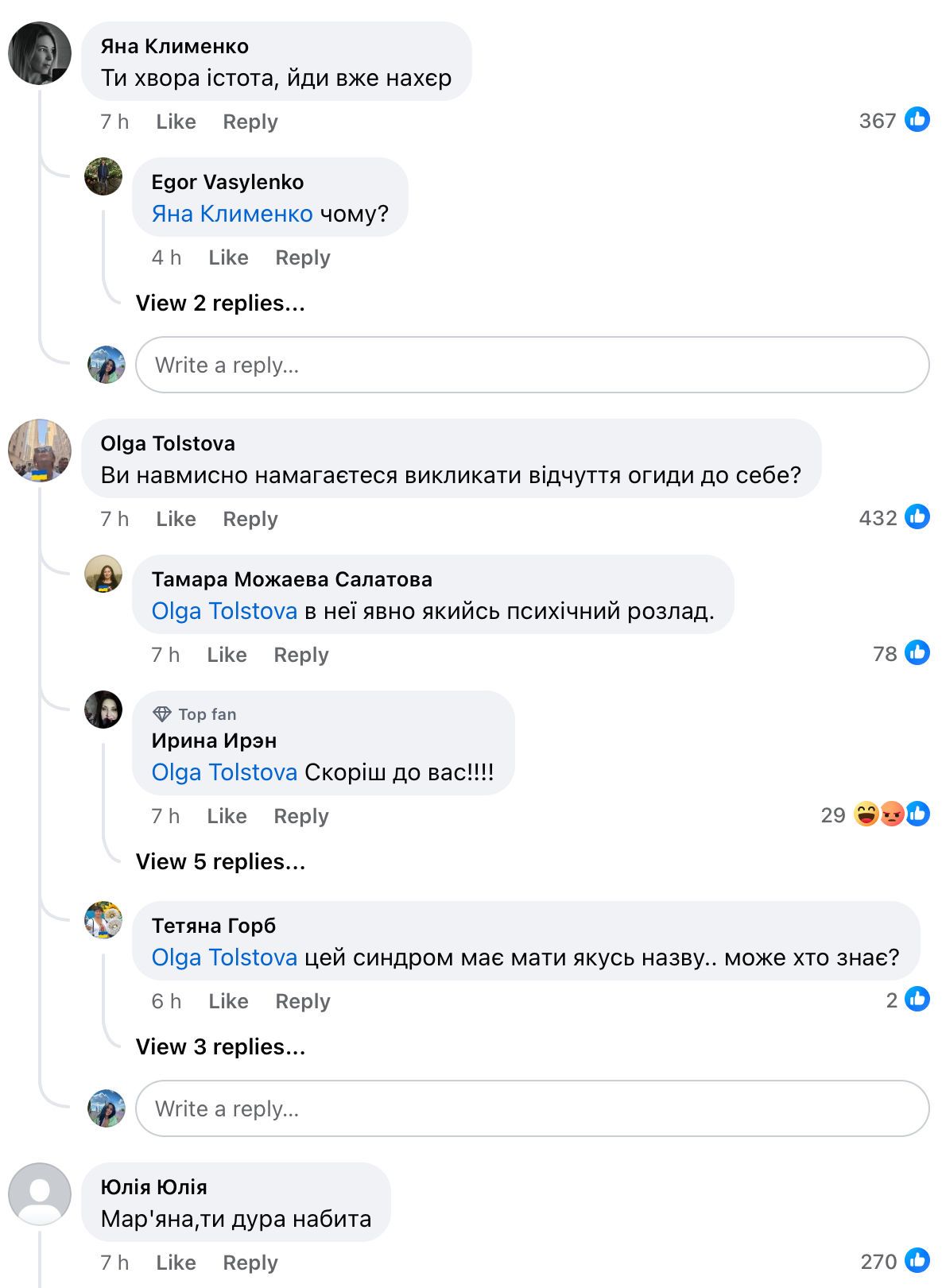Click the like icon beside 270 count
Image resolution: width=942 pixels, height=1288 pixels.
click(917, 1261)
